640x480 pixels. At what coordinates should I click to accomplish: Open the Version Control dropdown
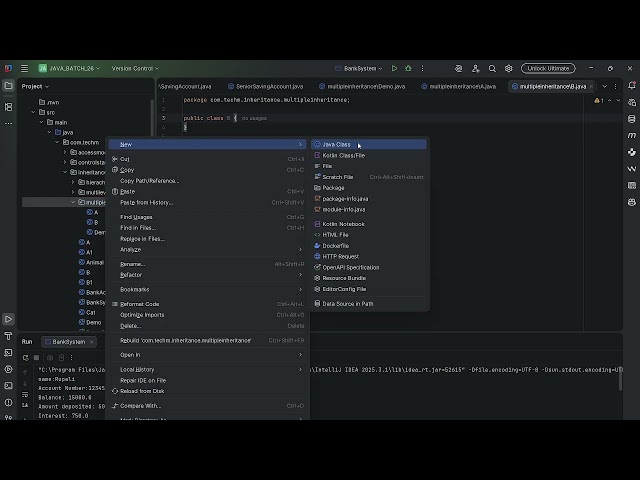point(135,69)
